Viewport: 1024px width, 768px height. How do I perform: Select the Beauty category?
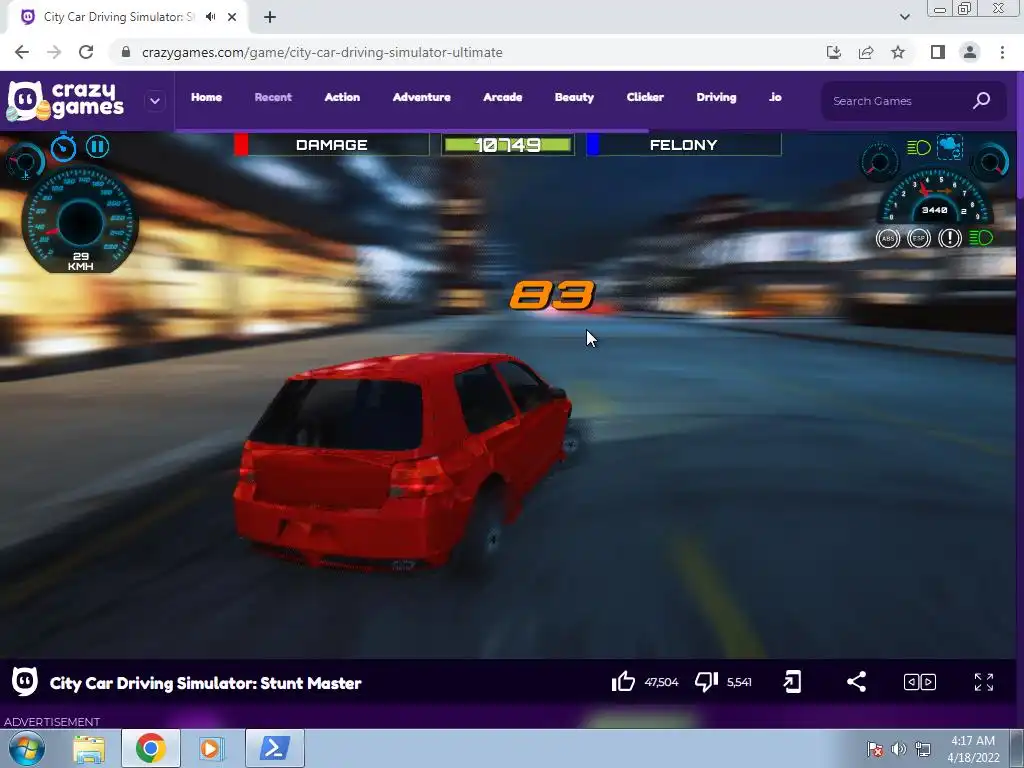pos(574,97)
